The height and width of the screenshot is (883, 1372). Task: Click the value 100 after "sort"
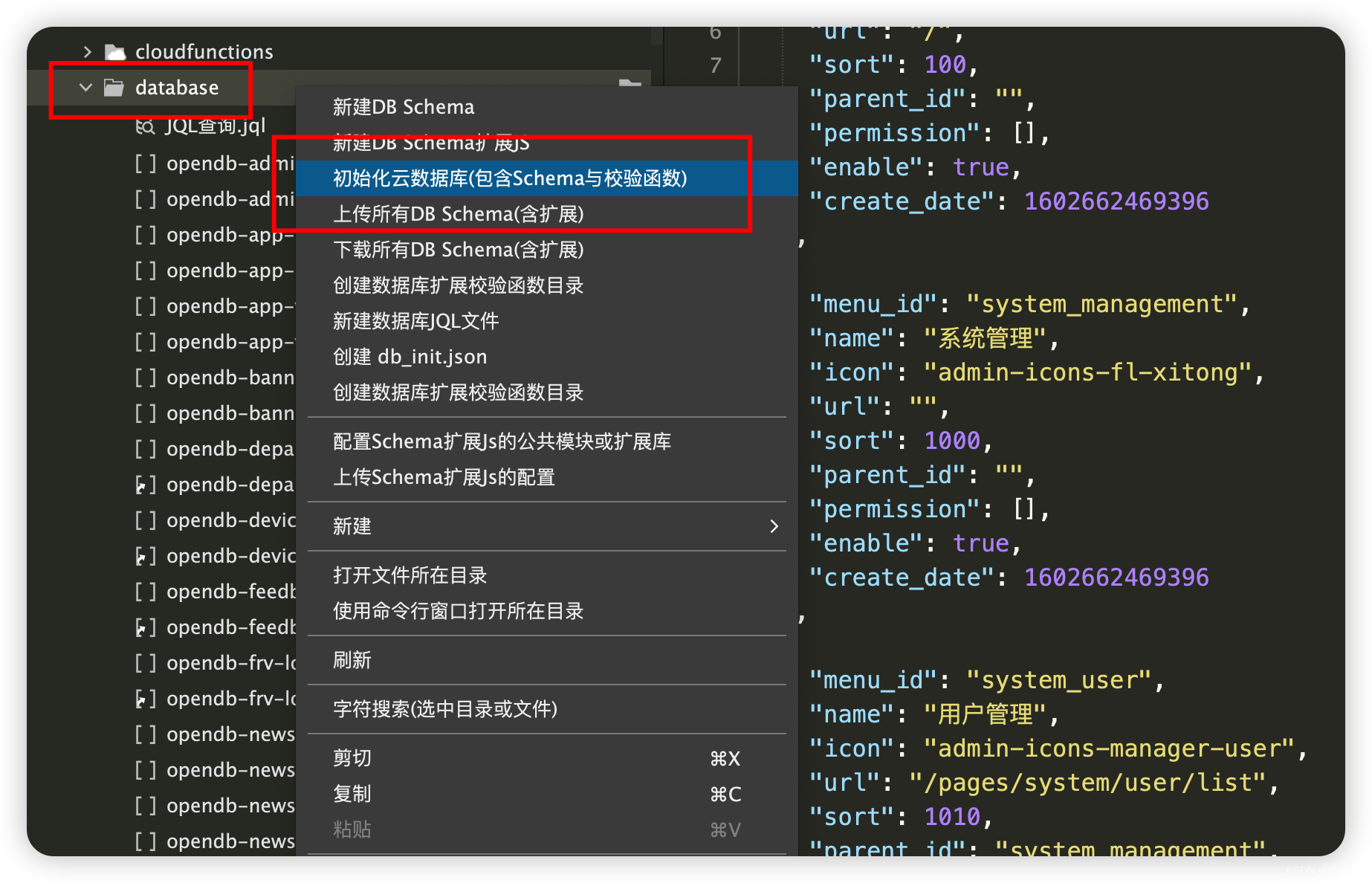(945, 65)
